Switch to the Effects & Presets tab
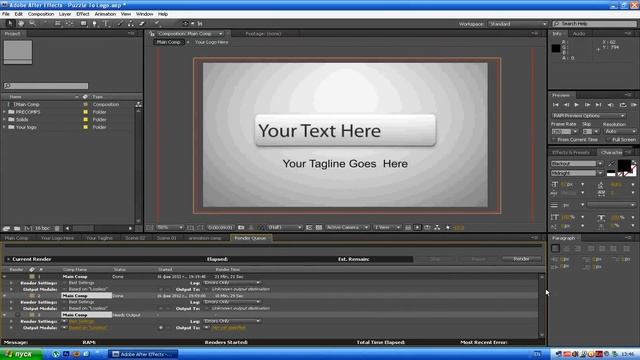The height and width of the screenshot is (360, 640). (571, 152)
